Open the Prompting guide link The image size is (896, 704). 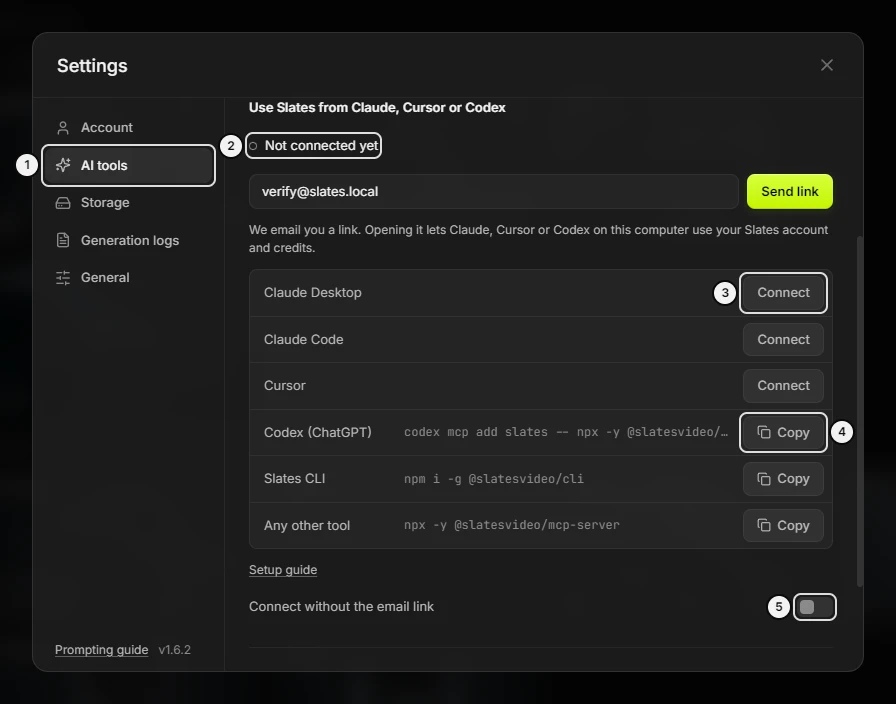tap(101, 650)
